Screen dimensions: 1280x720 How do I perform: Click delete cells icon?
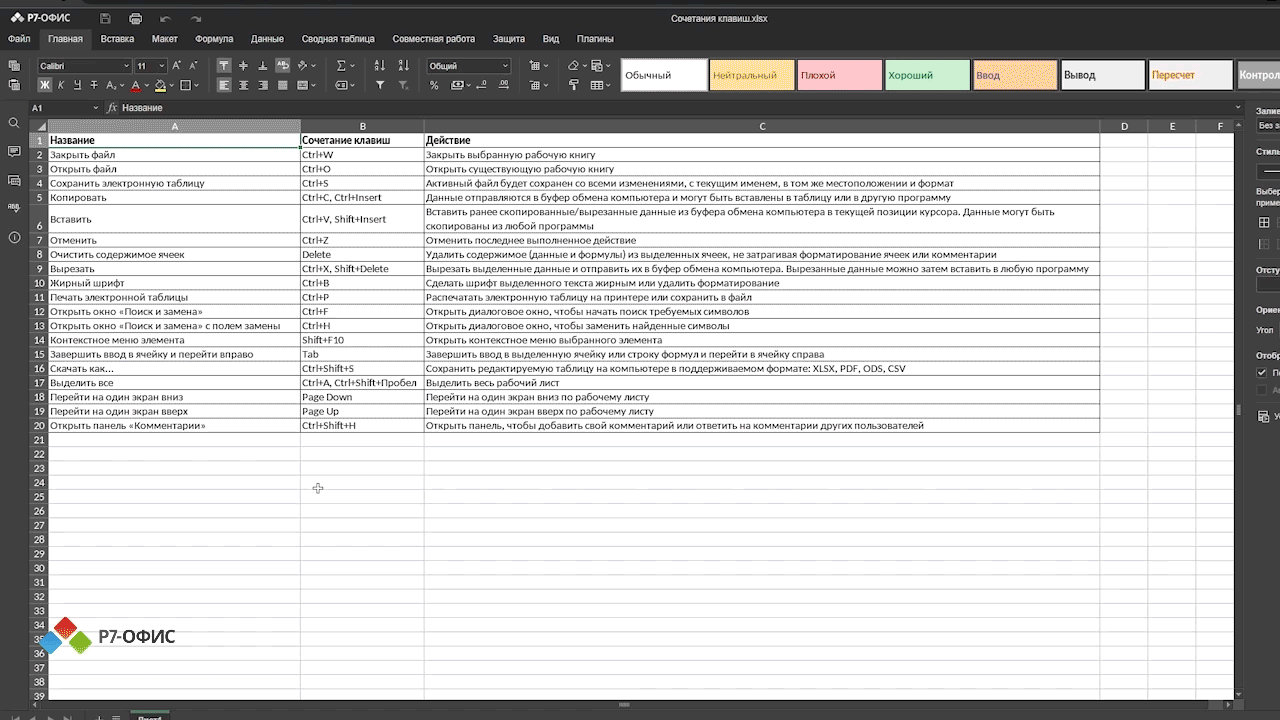[535, 85]
